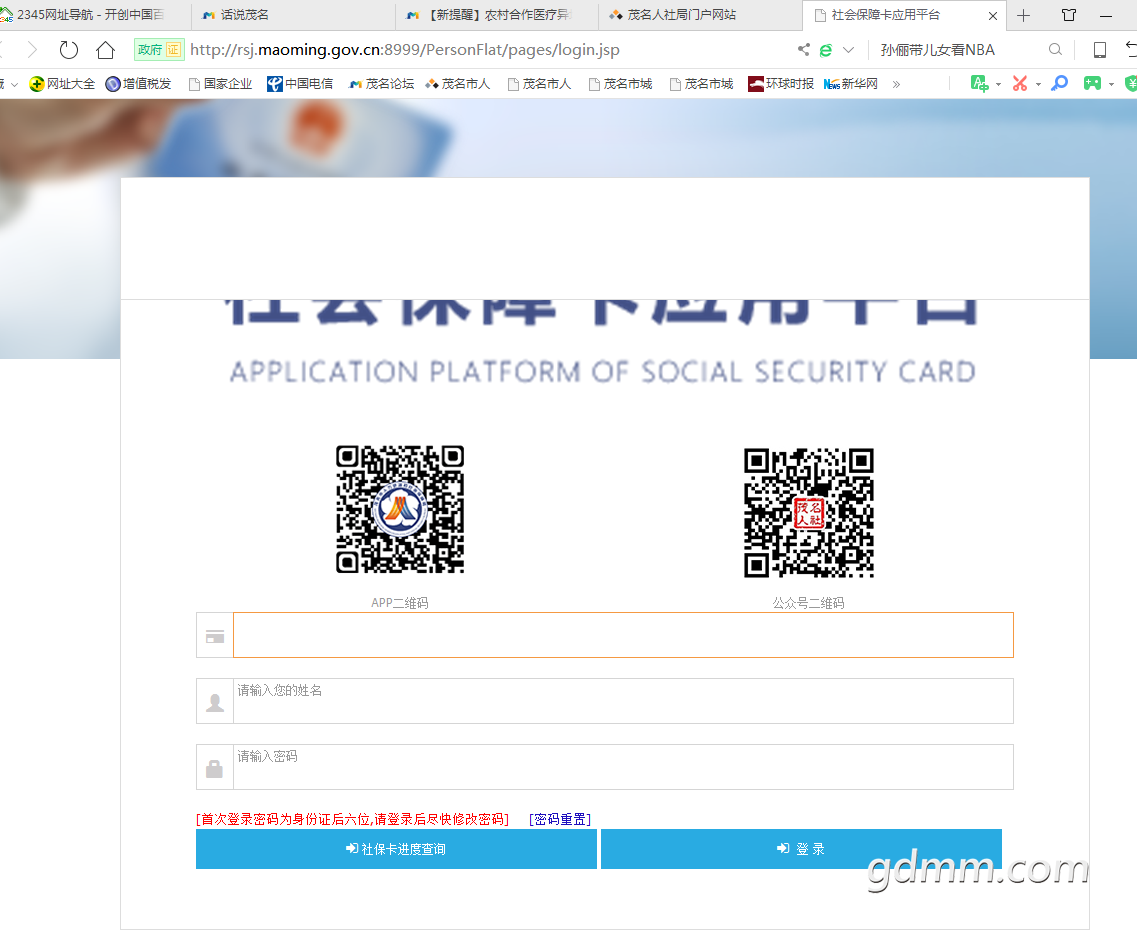The image size is (1137, 932).
Task: Open 新华网 bookmark
Action: point(851,84)
